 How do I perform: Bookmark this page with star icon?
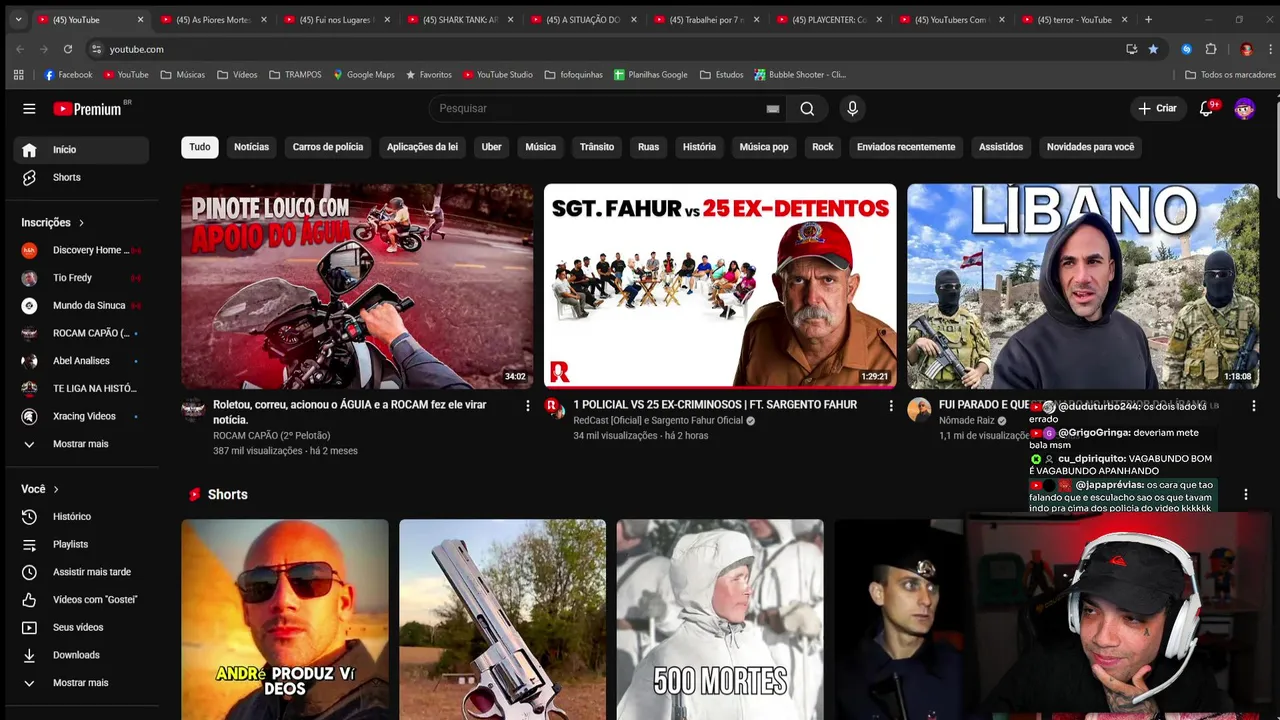pos(1153,49)
